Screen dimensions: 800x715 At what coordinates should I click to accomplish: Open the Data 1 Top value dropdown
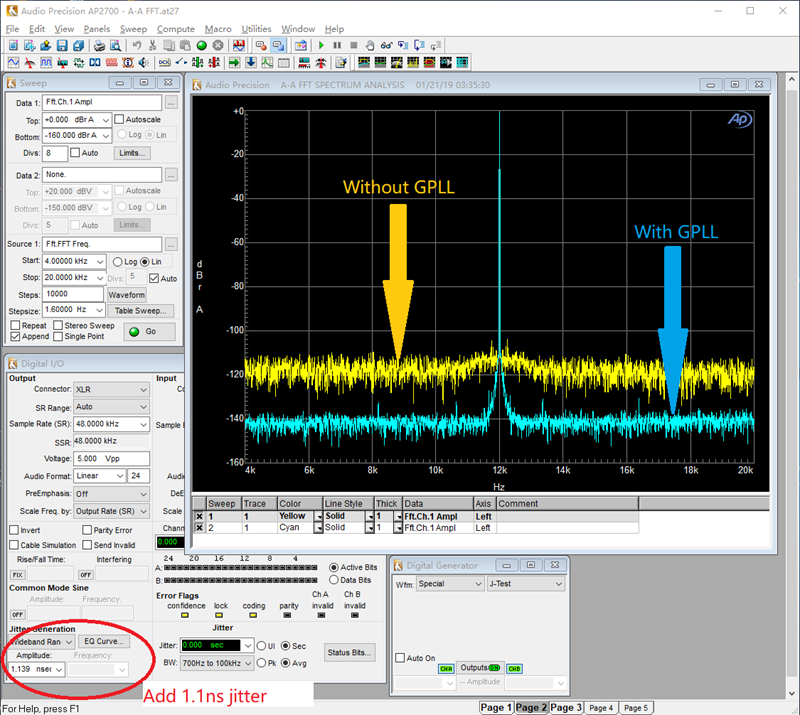pos(105,120)
